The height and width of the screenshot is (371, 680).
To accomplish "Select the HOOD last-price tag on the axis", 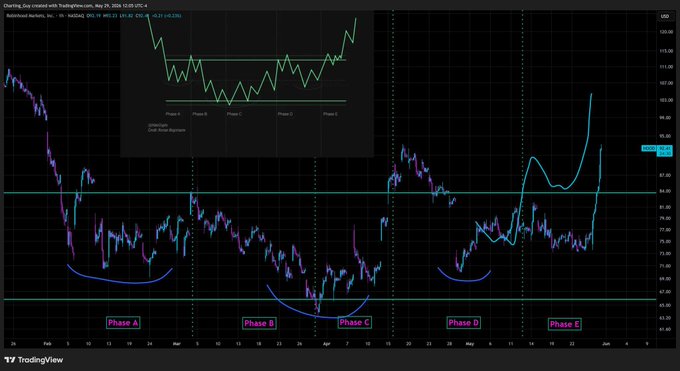I will click(x=657, y=151).
